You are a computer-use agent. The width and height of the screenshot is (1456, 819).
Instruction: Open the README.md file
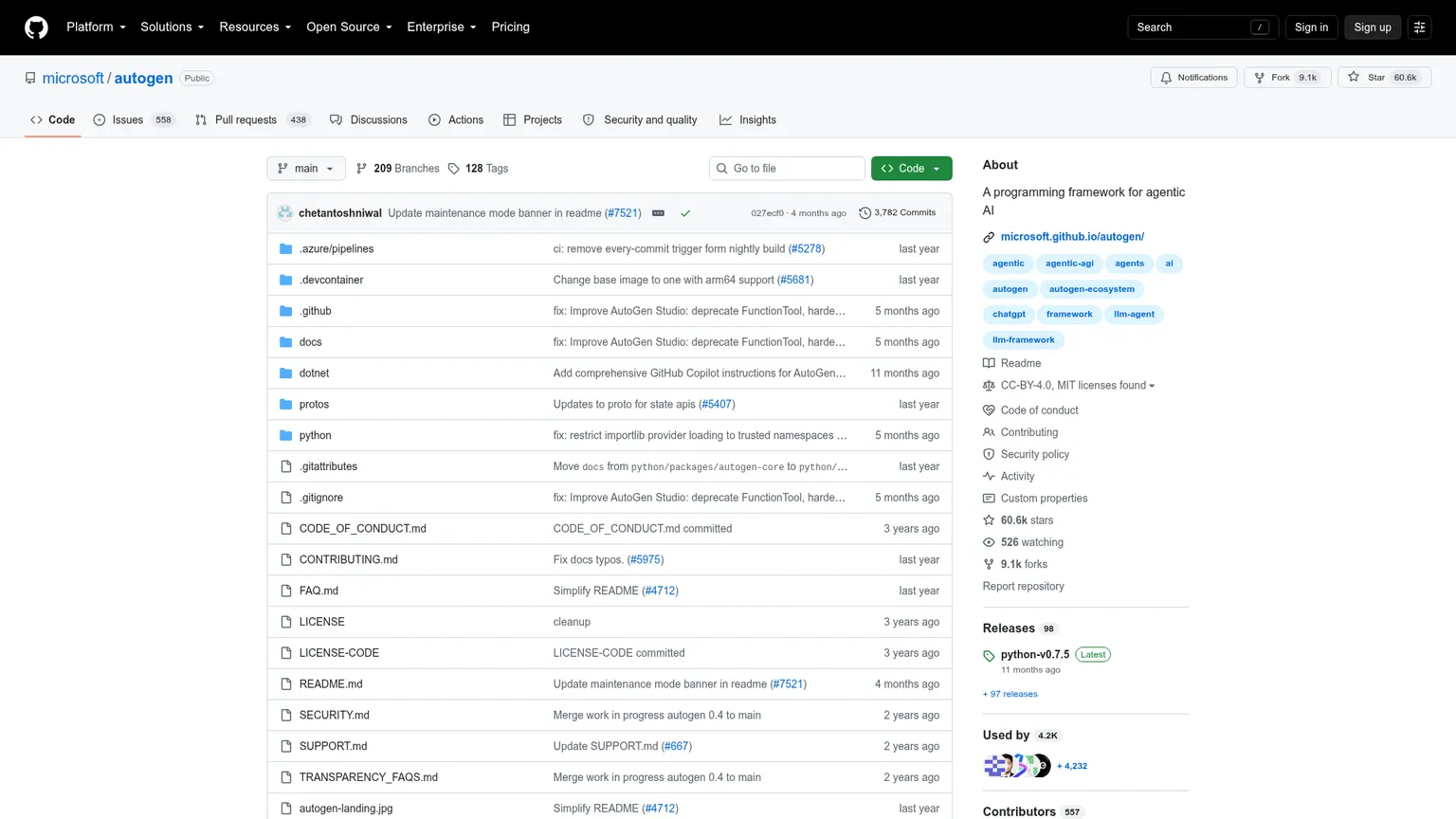331,684
